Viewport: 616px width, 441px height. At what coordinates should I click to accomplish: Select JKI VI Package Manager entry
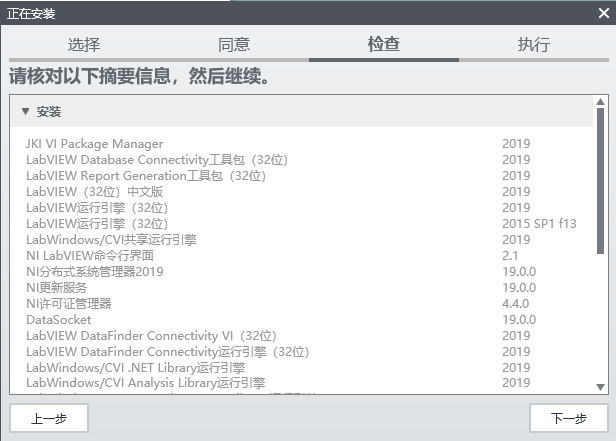point(95,144)
